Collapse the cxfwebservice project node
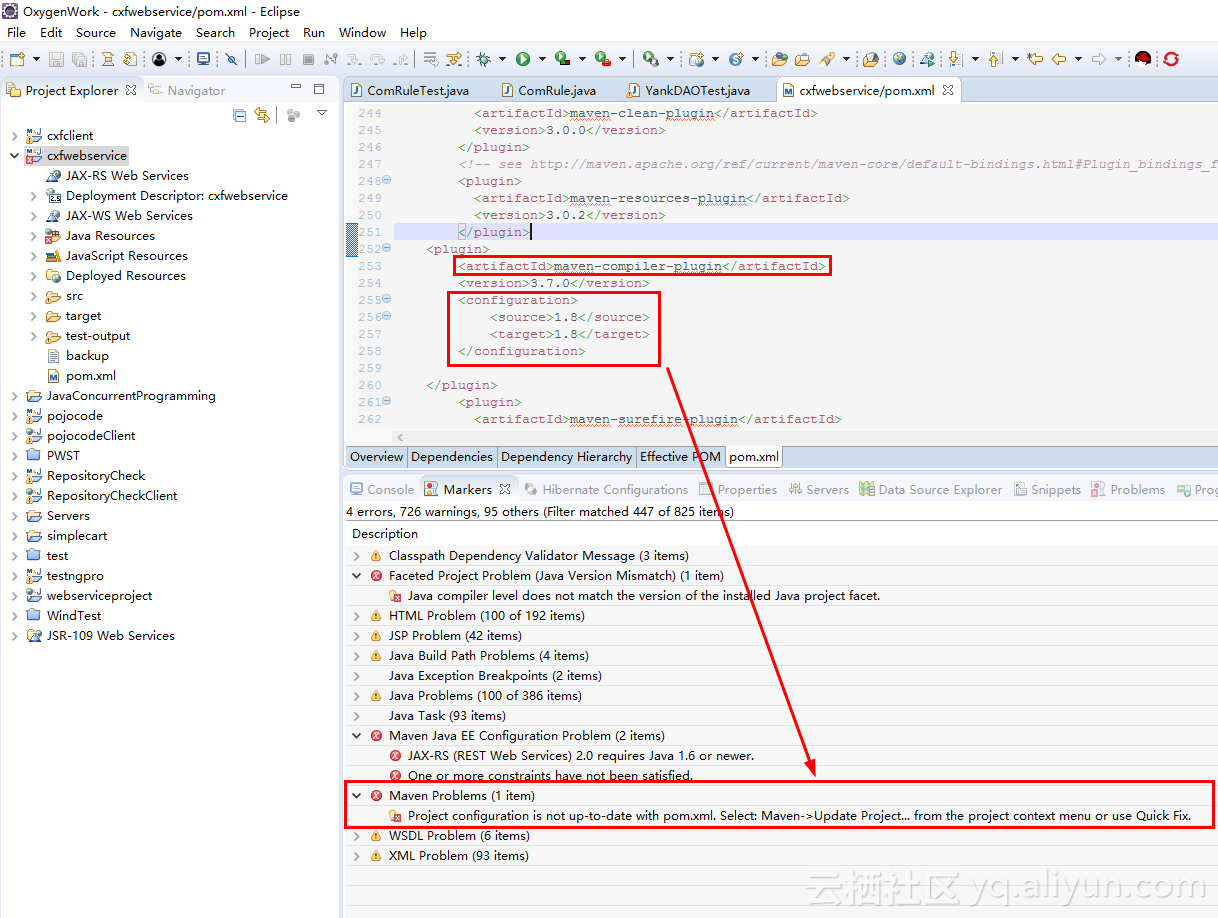This screenshot has width=1218, height=918. pyautogui.click(x=14, y=156)
